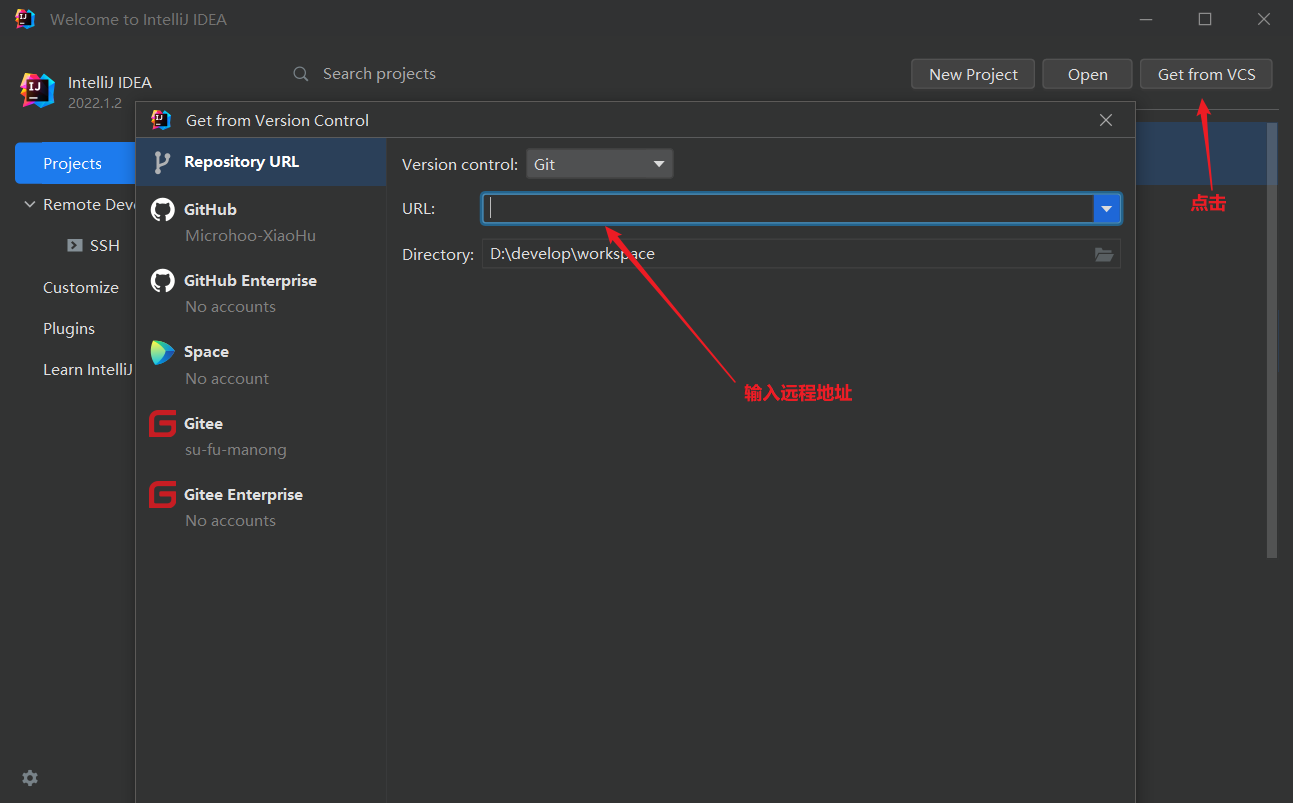
Task: Click the Gitee Enterprise logo icon
Action: [162, 495]
